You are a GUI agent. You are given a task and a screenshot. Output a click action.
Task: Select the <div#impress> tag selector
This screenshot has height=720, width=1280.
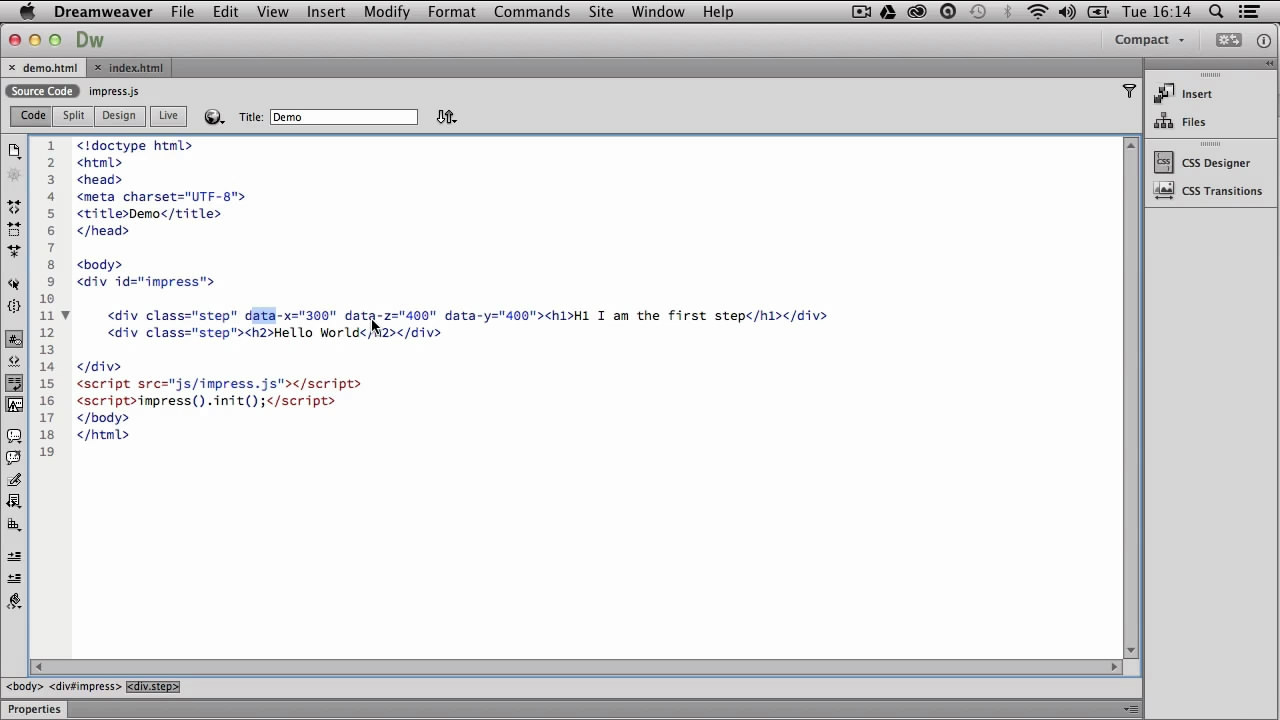85,687
